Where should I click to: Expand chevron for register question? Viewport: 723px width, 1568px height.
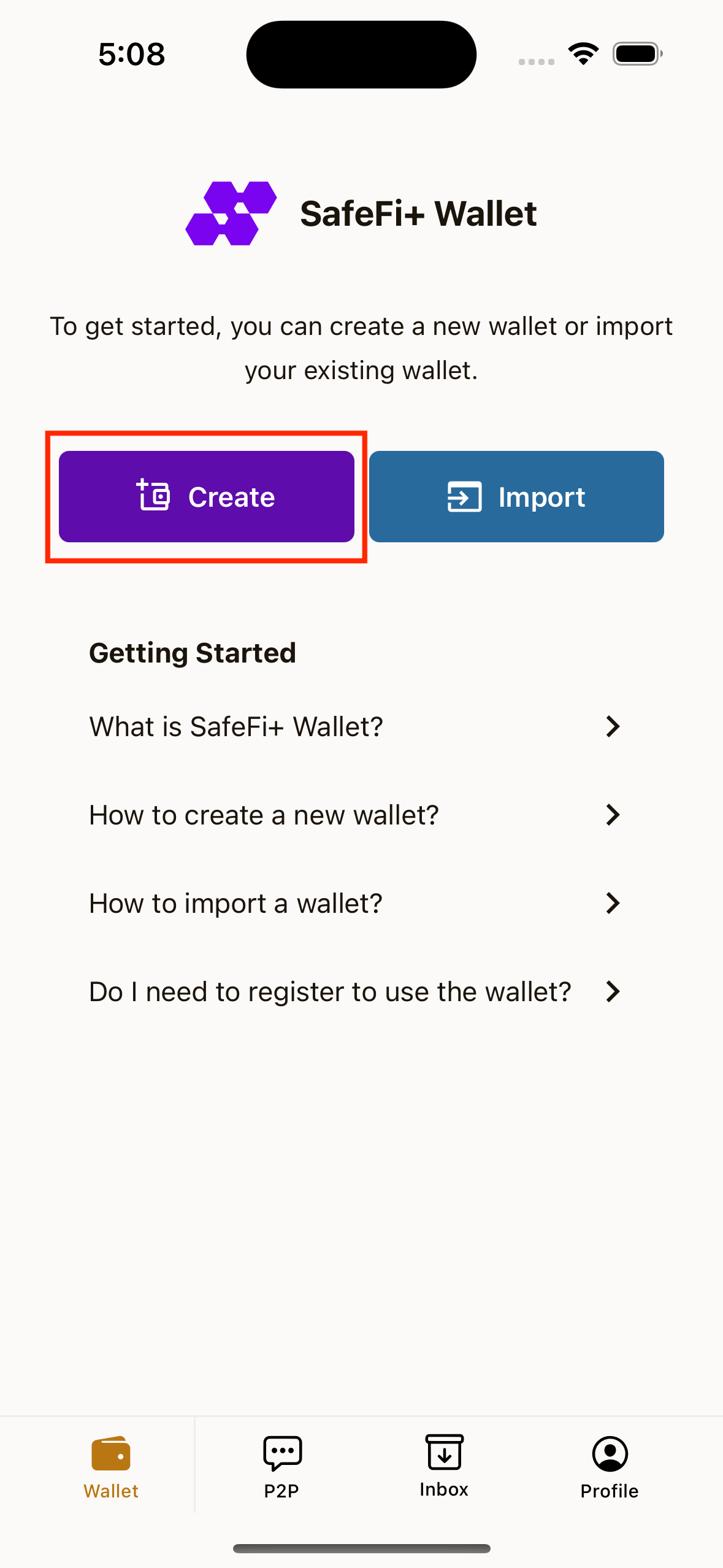point(613,991)
